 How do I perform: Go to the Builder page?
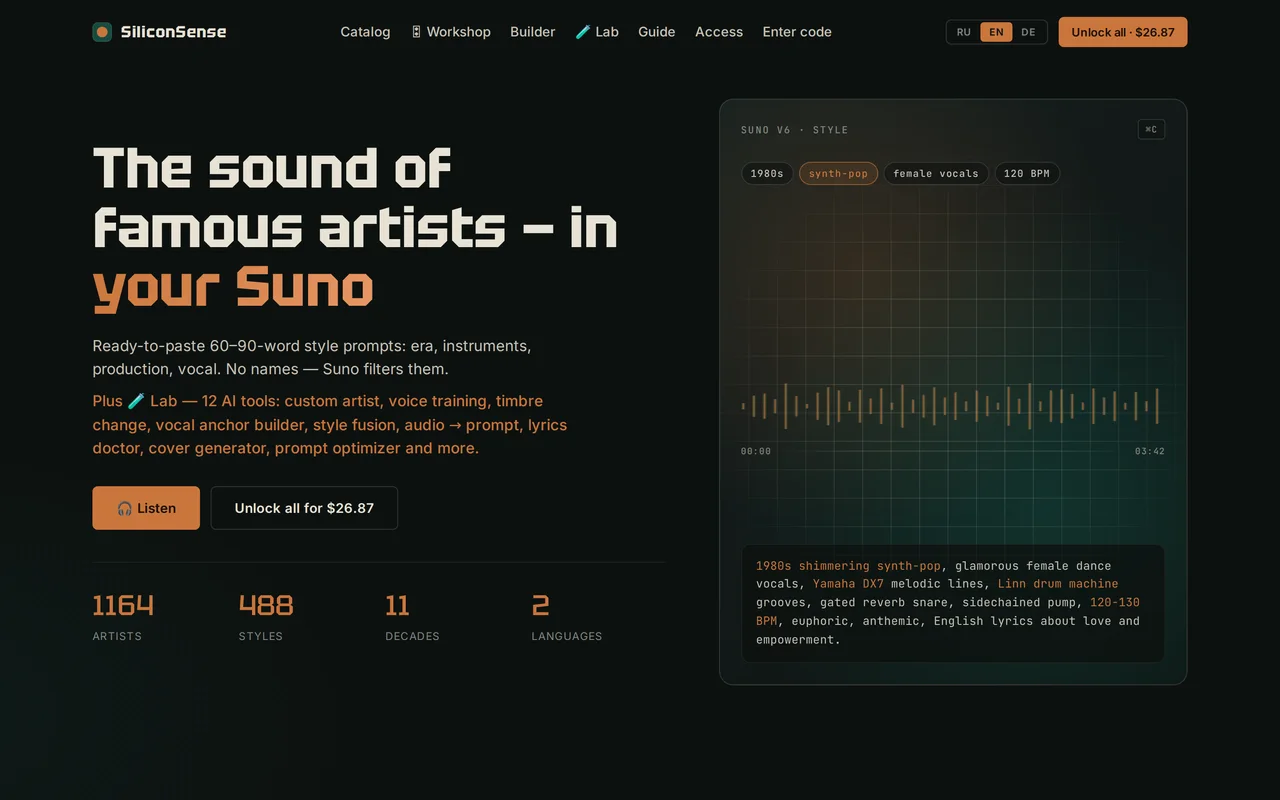(x=532, y=32)
